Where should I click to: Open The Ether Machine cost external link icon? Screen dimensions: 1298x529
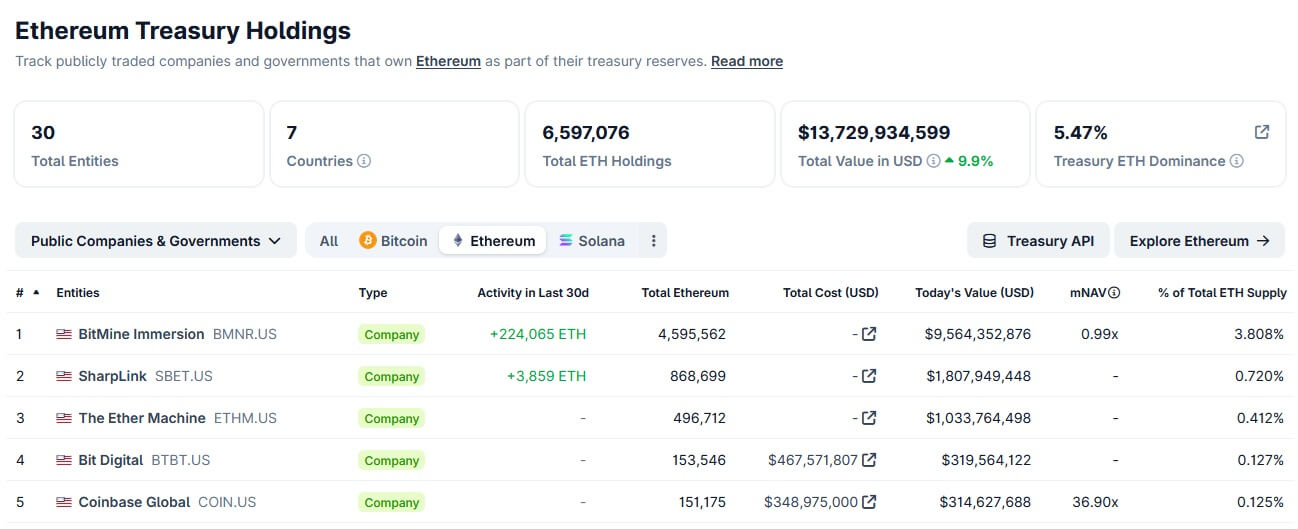pyautogui.click(x=869, y=418)
